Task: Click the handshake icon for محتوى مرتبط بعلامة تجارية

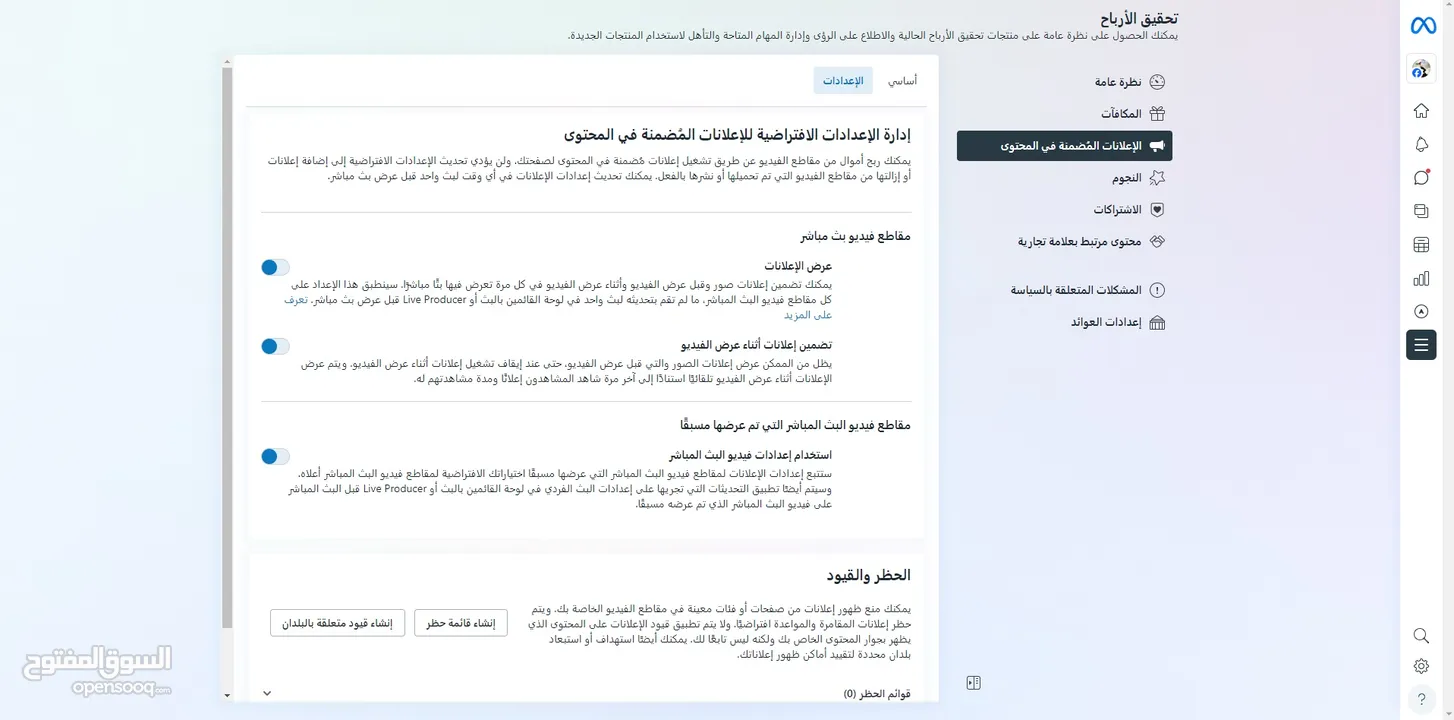Action: click(x=1157, y=242)
